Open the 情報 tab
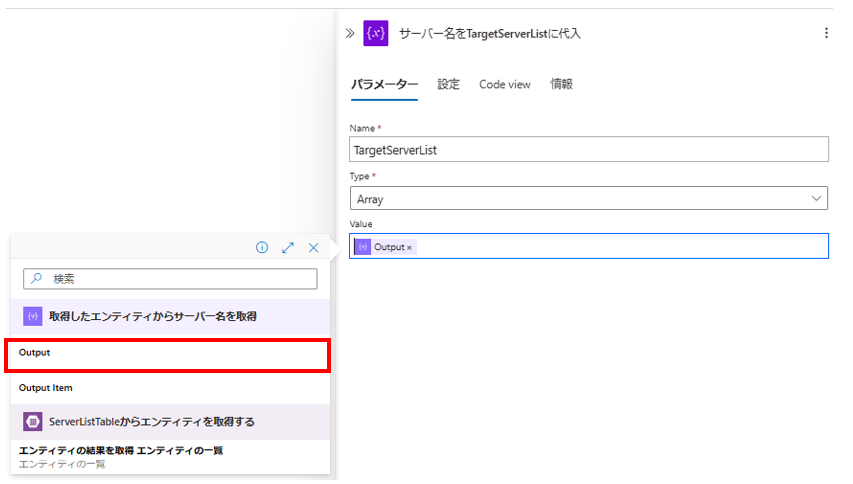853x484 pixels. point(561,84)
